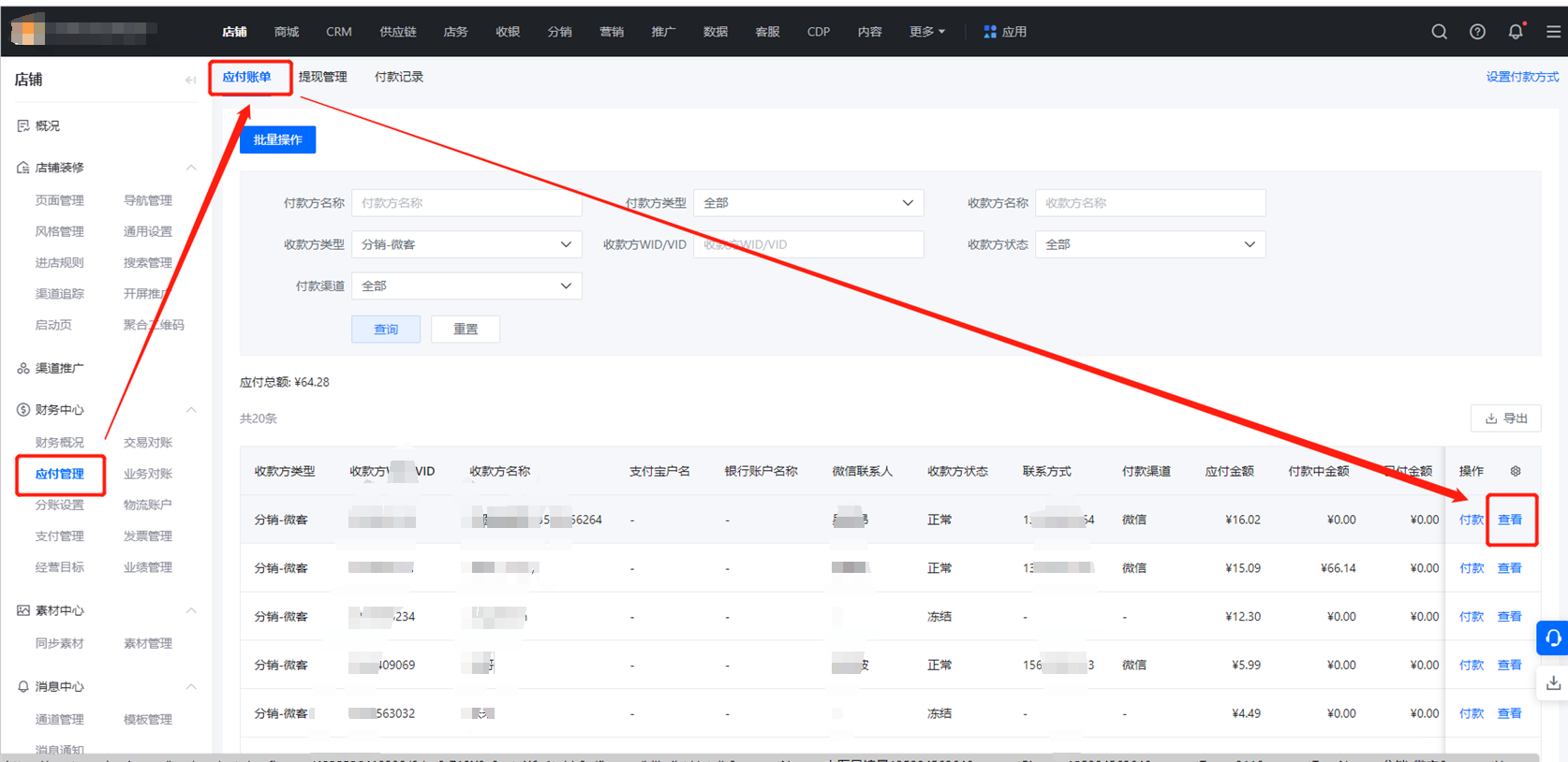Click the horizontal scrollbar at the bottom
The width and height of the screenshot is (1568, 762).
pyautogui.click(x=768, y=757)
